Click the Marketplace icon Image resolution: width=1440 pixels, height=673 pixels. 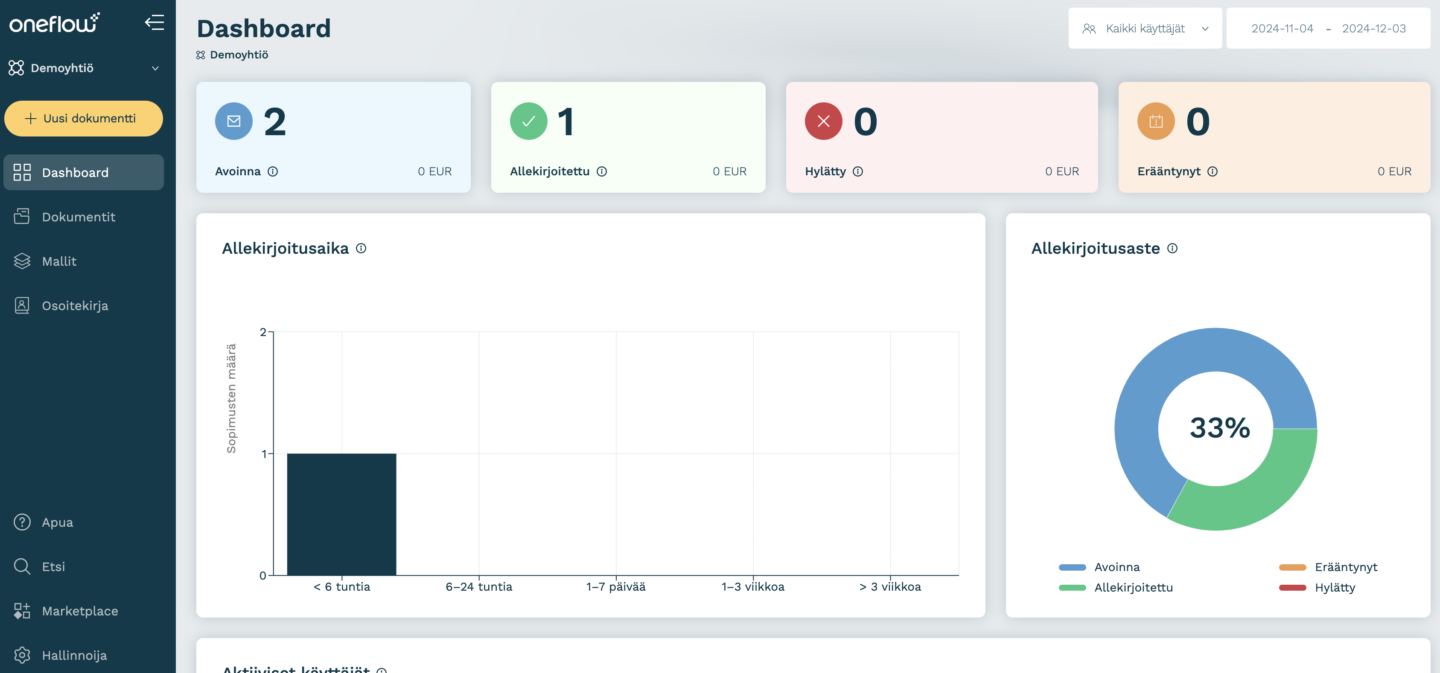tap(22, 611)
